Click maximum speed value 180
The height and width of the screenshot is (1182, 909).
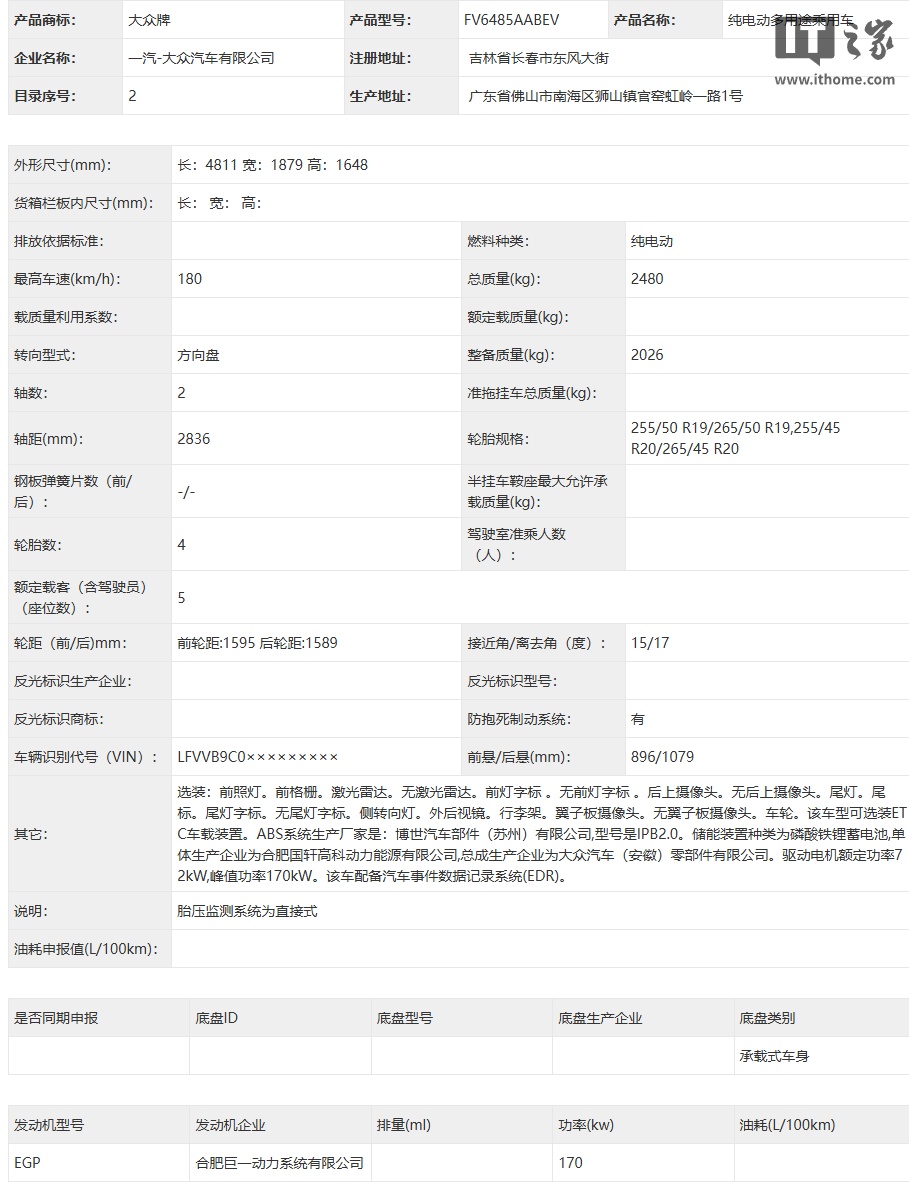click(190, 279)
